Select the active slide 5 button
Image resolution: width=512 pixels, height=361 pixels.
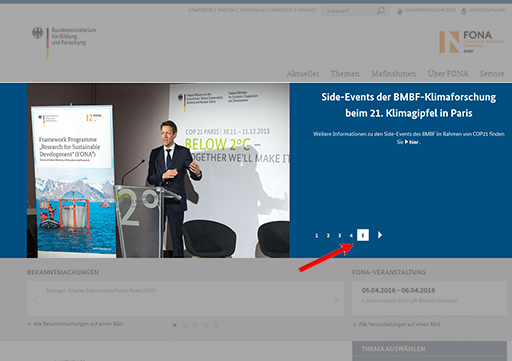363,235
